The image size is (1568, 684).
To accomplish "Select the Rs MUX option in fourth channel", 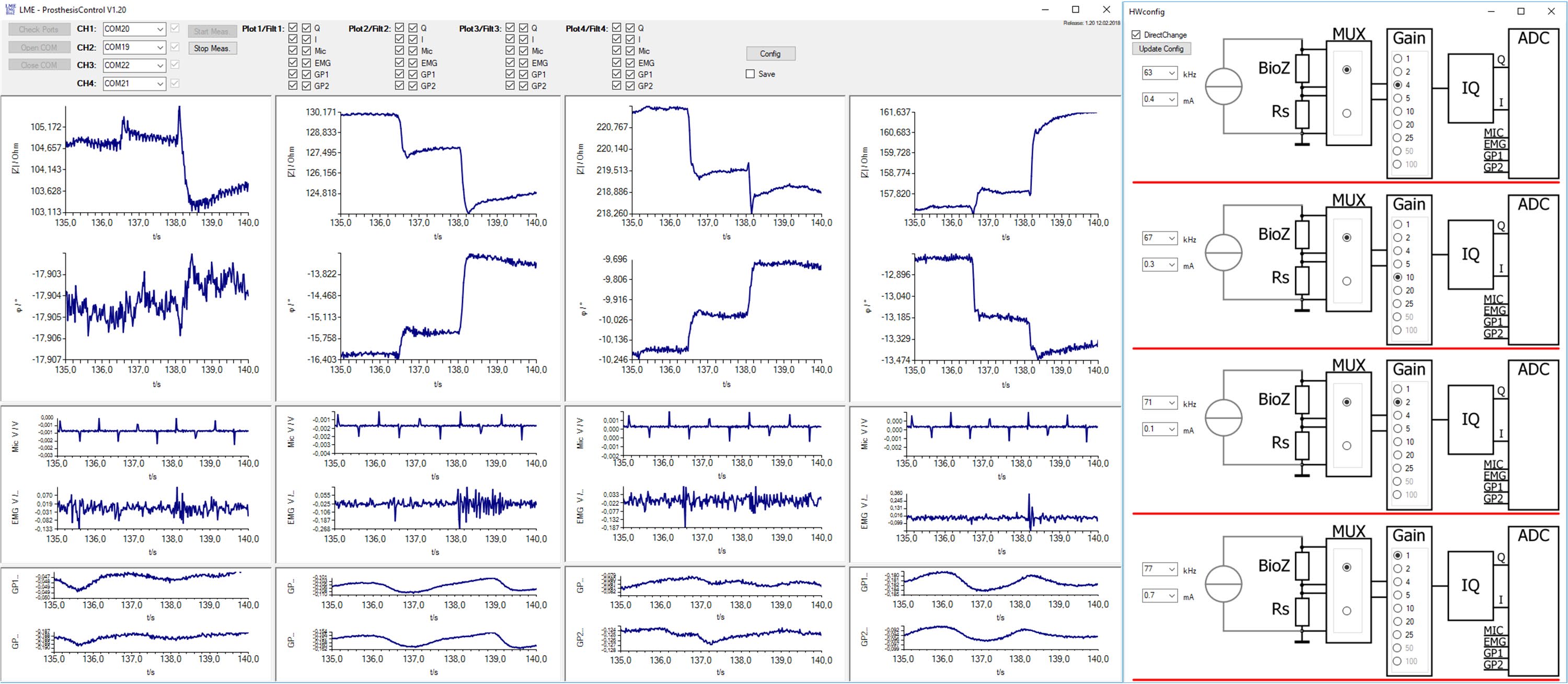I will pyautogui.click(x=1346, y=611).
